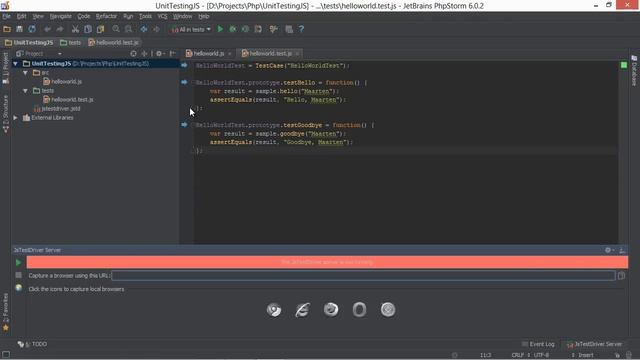The width and height of the screenshot is (640, 360).
Task: Capture the Safari browser icon
Action: (x=388, y=310)
